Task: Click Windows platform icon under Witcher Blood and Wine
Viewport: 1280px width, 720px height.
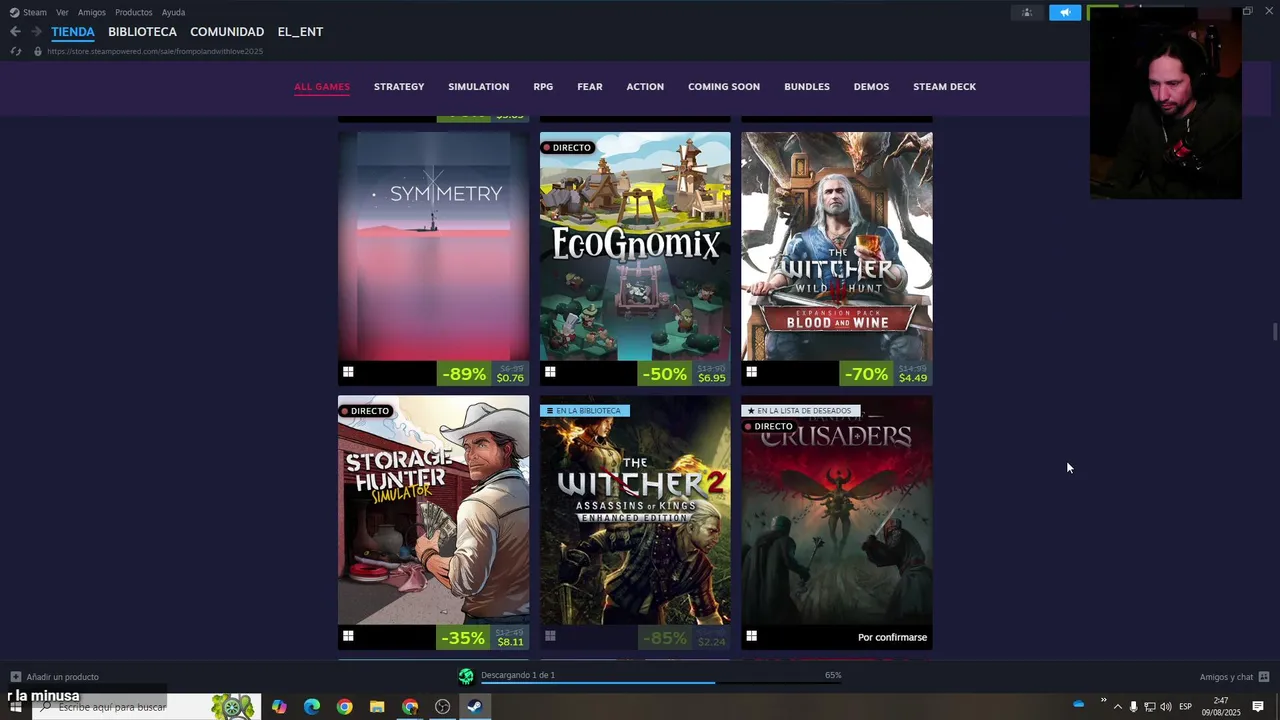Action: 751,372
